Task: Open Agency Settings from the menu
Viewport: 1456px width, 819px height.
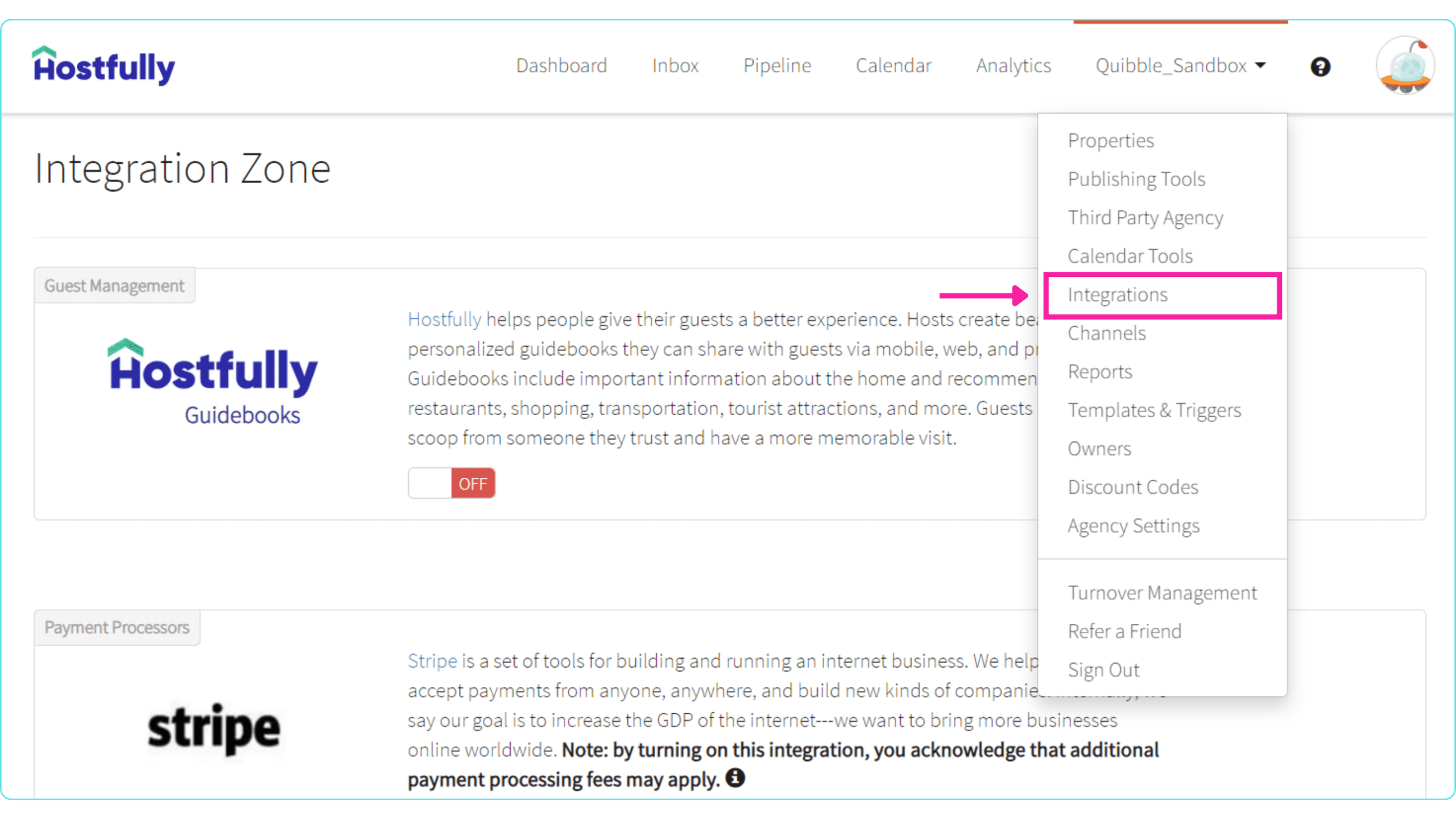Action: [x=1134, y=526]
